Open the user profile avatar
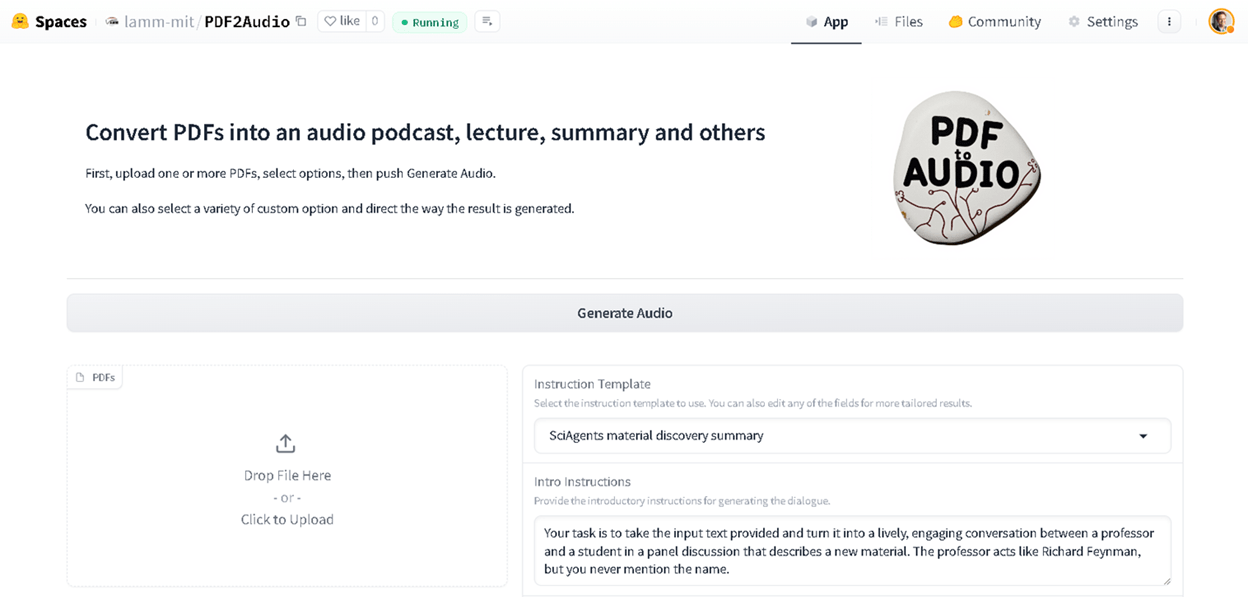Image resolution: width=1248 pixels, height=597 pixels. [x=1221, y=21]
